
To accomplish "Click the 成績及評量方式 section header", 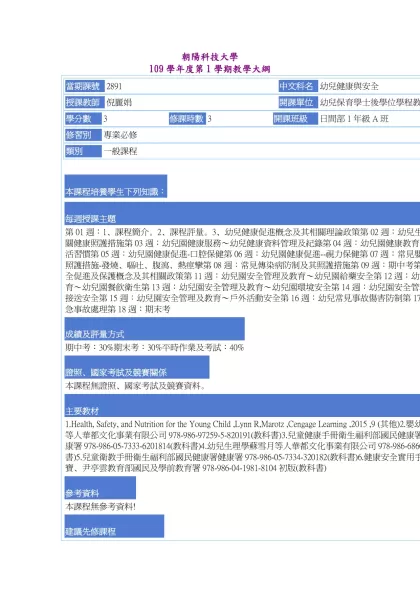I will tap(155, 329).
